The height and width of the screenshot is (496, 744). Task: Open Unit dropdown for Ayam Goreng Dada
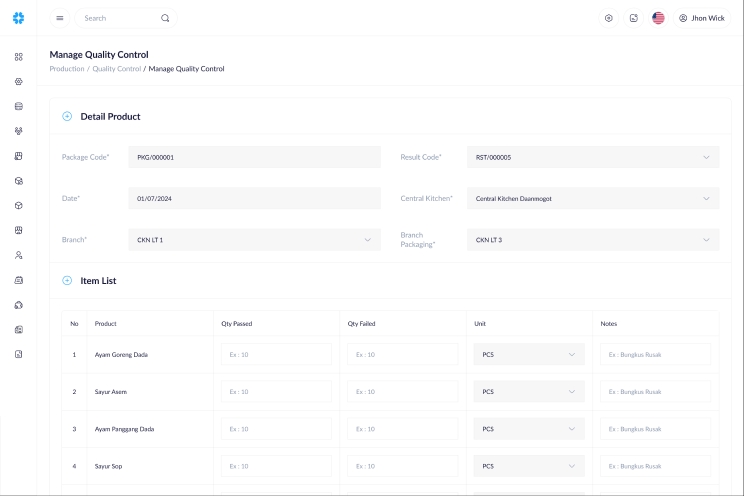(x=529, y=355)
